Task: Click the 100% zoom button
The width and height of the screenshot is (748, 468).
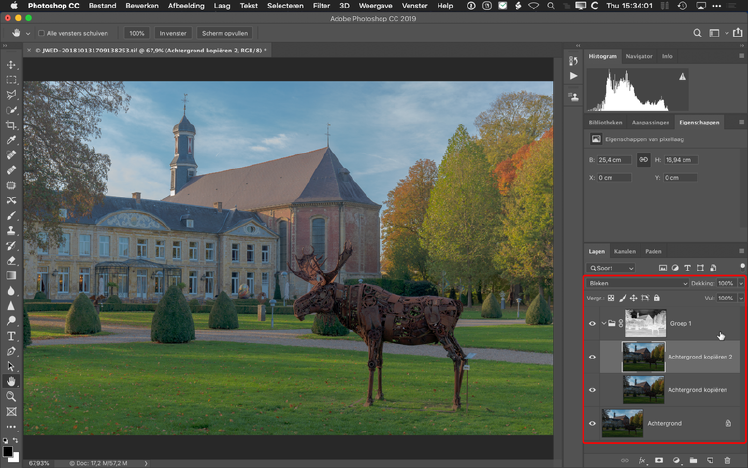Action: (136, 33)
